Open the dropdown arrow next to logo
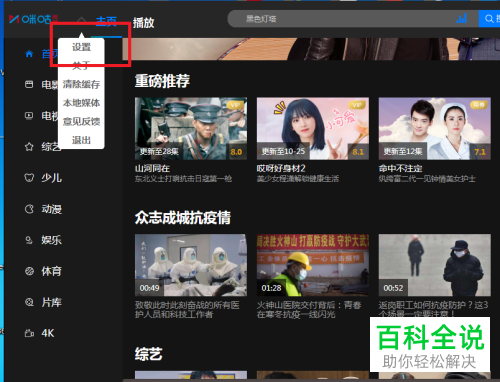The height and width of the screenshot is (382, 500). click(x=81, y=20)
